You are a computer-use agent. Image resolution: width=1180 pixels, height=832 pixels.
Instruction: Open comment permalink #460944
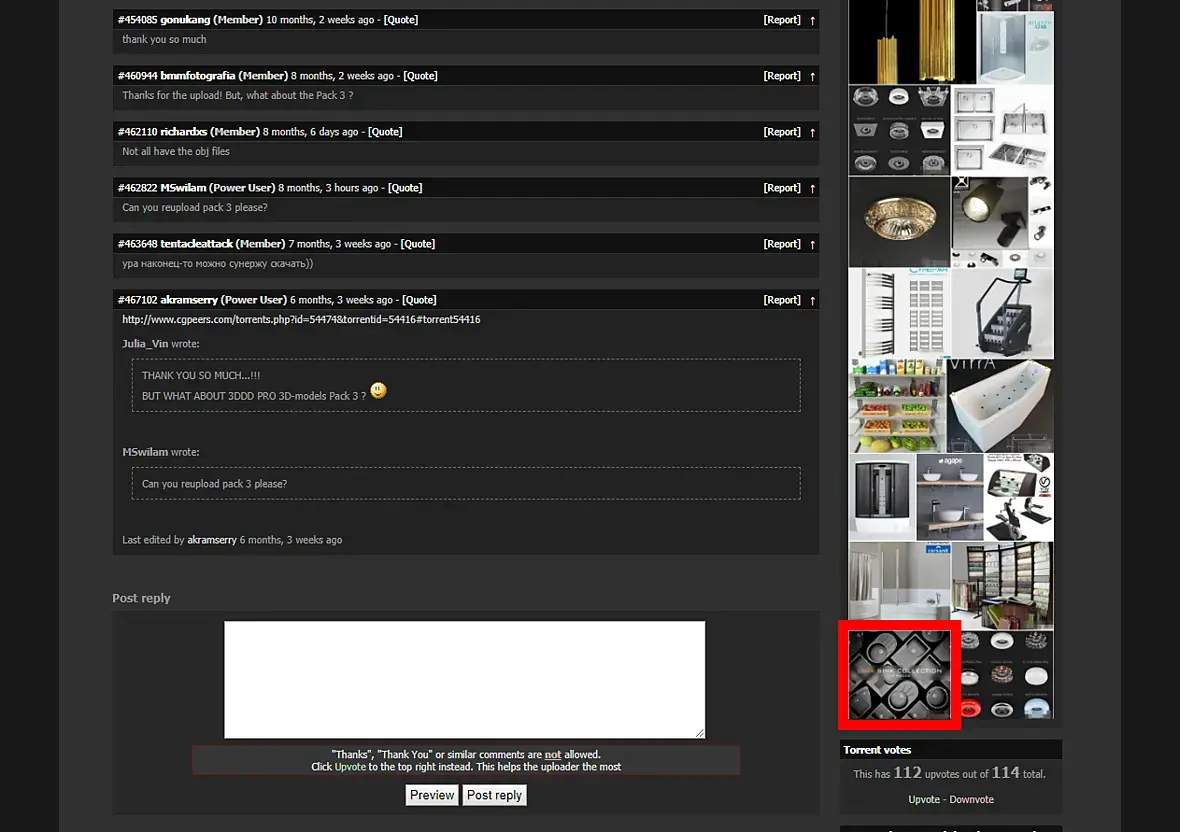[138, 75]
